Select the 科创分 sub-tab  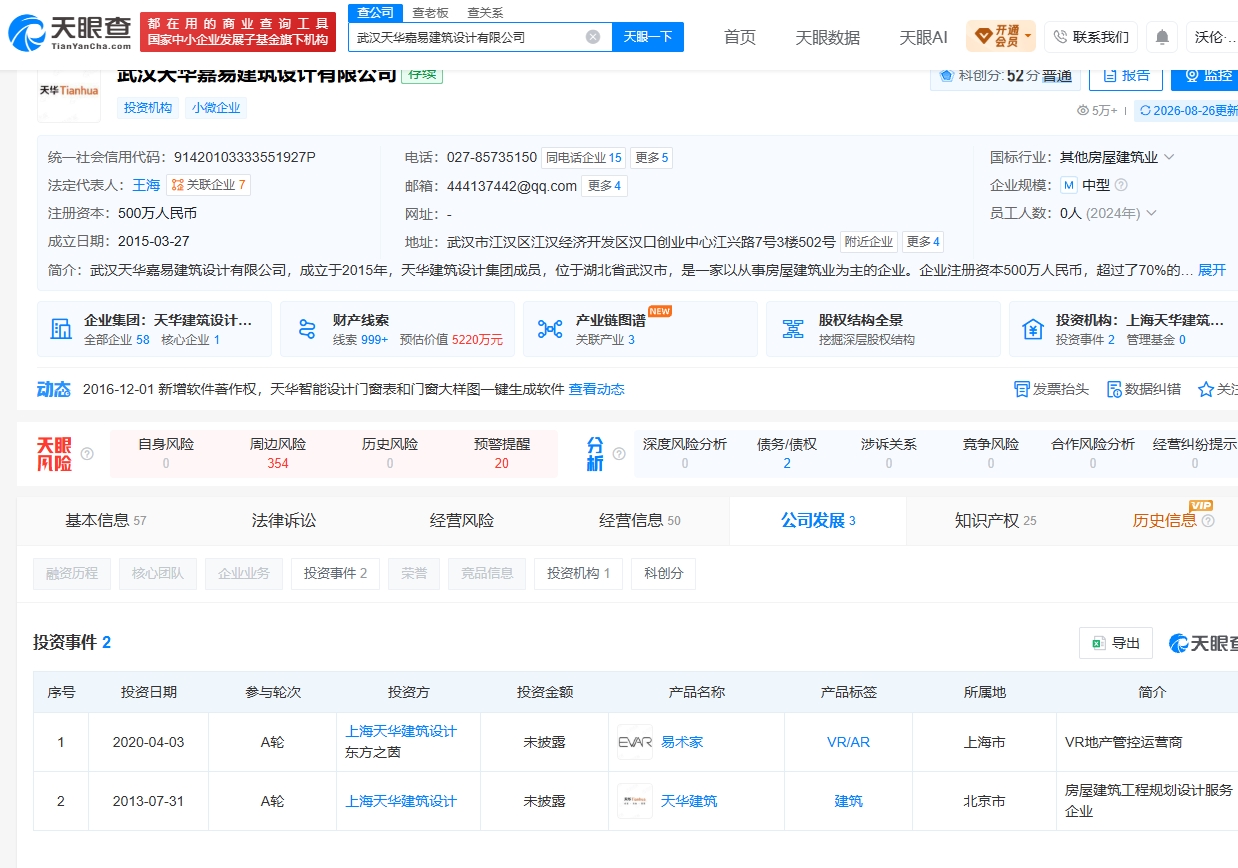(x=663, y=573)
